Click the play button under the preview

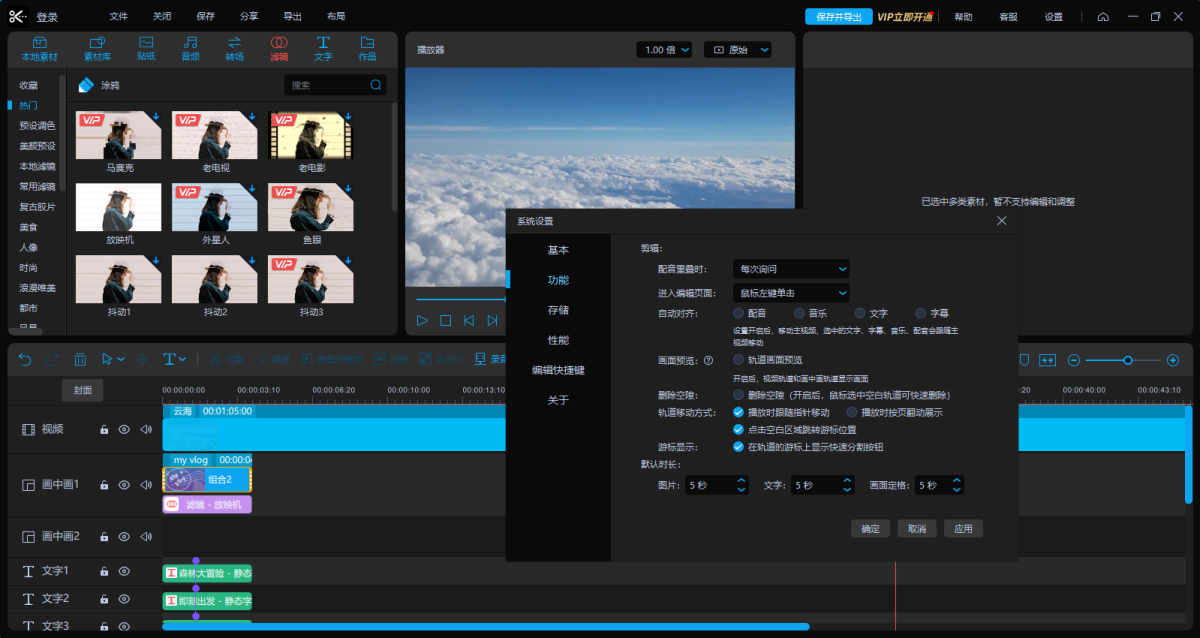(422, 320)
